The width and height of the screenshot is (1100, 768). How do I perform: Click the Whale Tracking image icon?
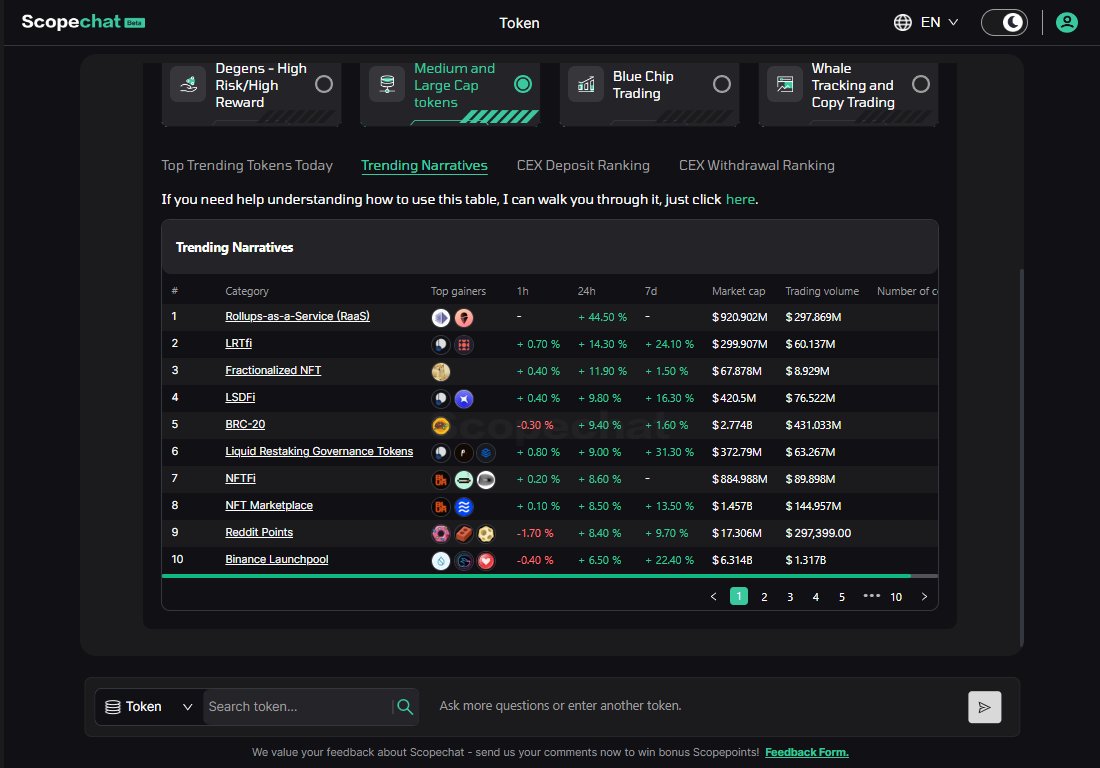tap(784, 84)
